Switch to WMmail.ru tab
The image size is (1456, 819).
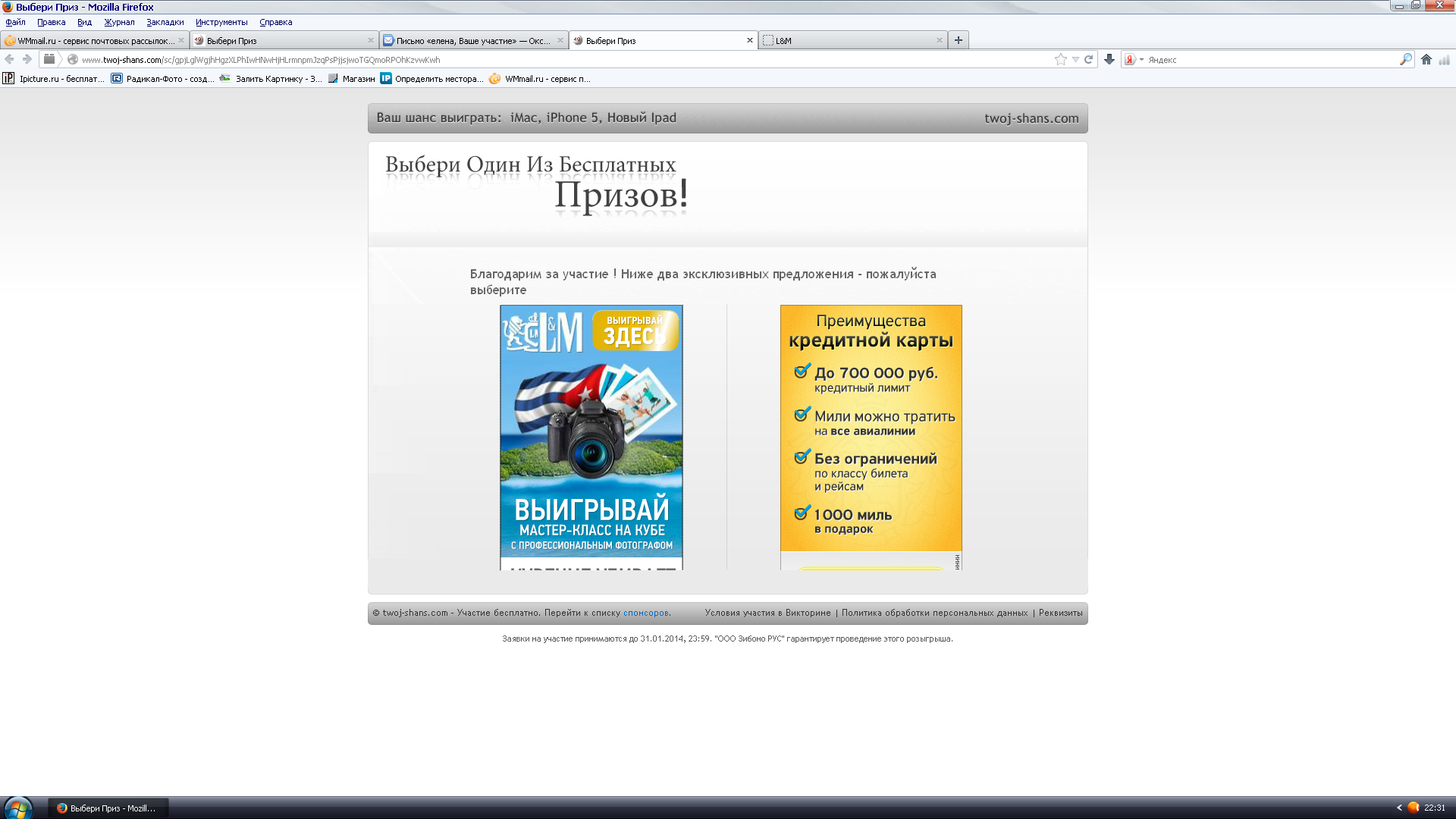(x=95, y=40)
